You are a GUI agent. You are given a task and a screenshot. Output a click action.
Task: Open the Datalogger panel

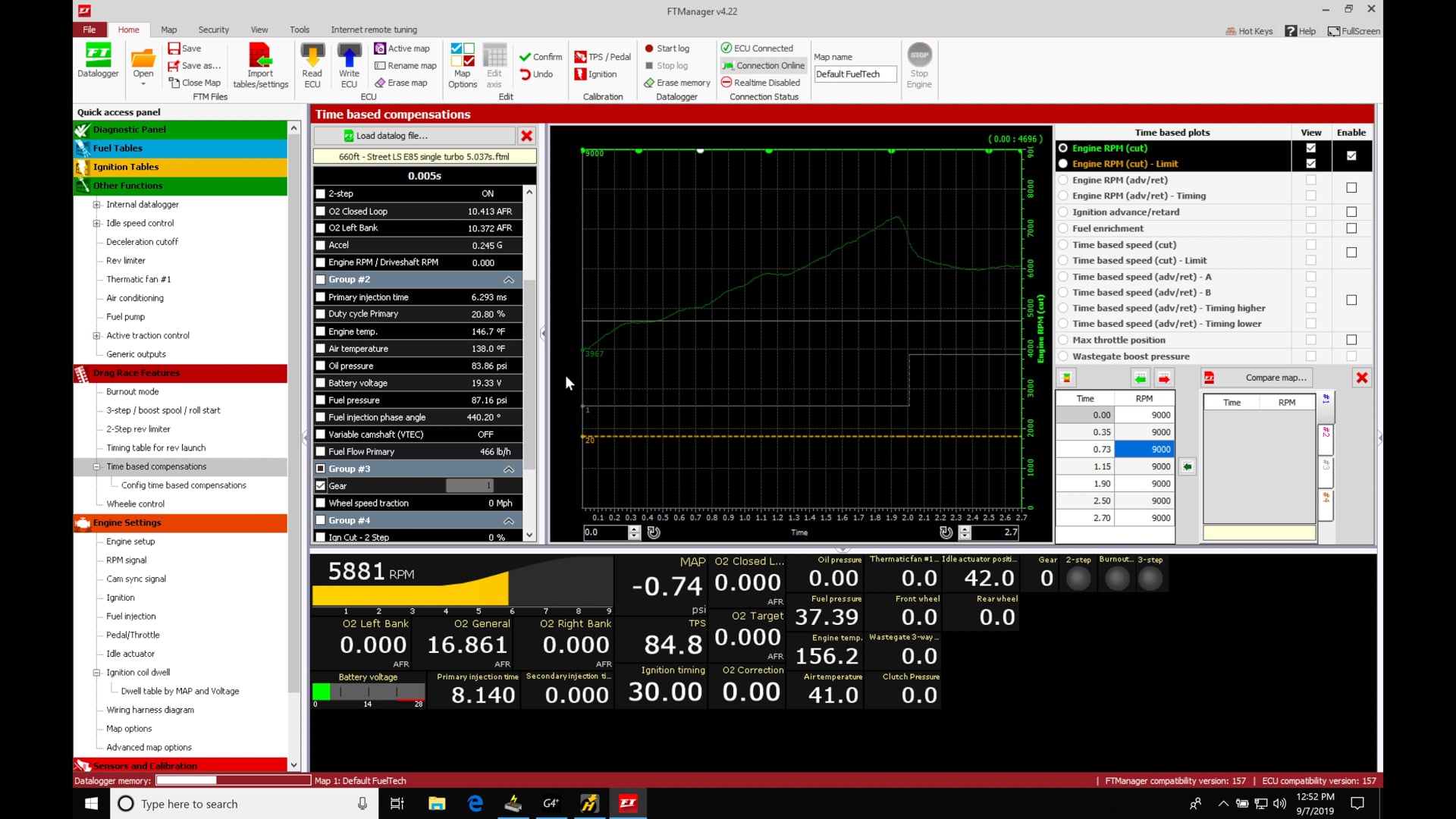point(97,61)
